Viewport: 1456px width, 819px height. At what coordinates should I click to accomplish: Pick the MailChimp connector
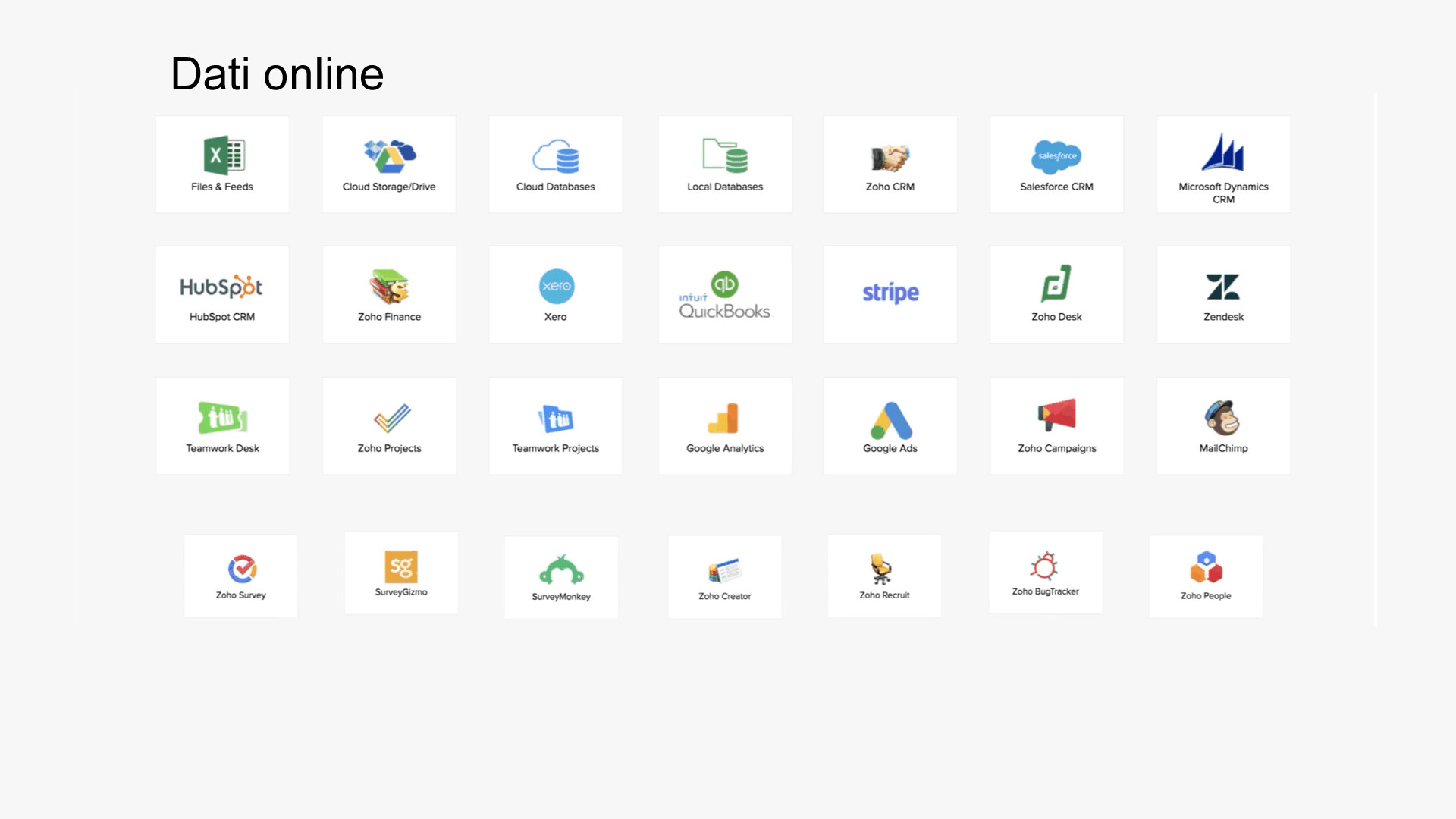(1223, 426)
